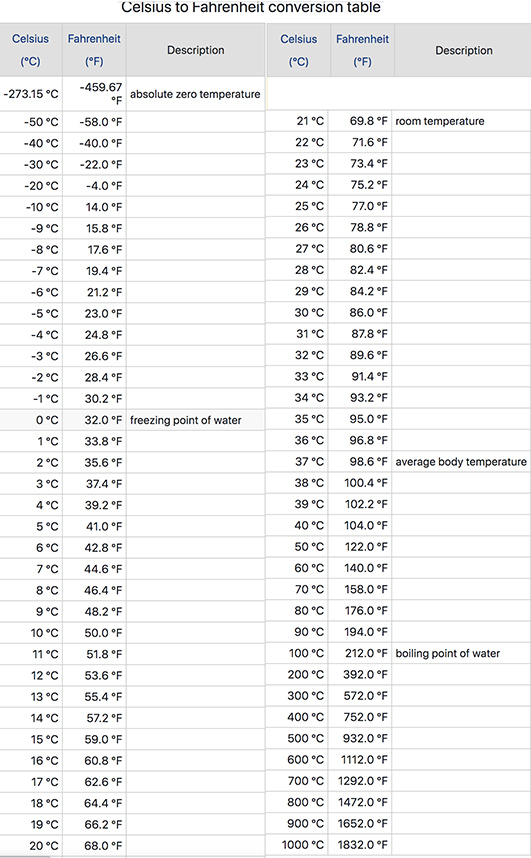The width and height of the screenshot is (531, 858).
Task: Click the -40.0 °F cell
Action: [94, 143]
